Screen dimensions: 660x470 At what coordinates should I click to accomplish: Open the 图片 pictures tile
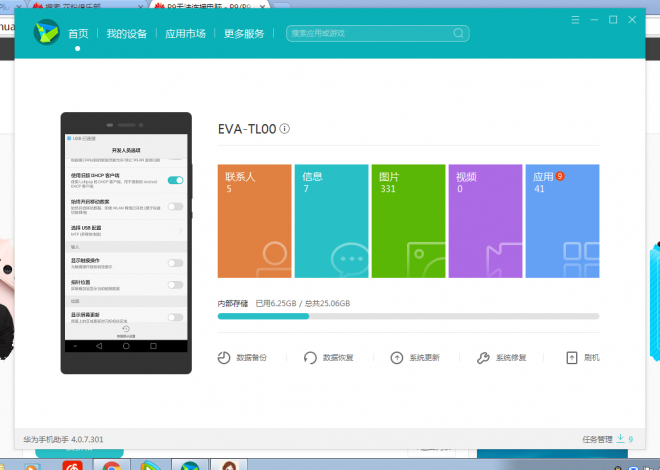[408, 221]
